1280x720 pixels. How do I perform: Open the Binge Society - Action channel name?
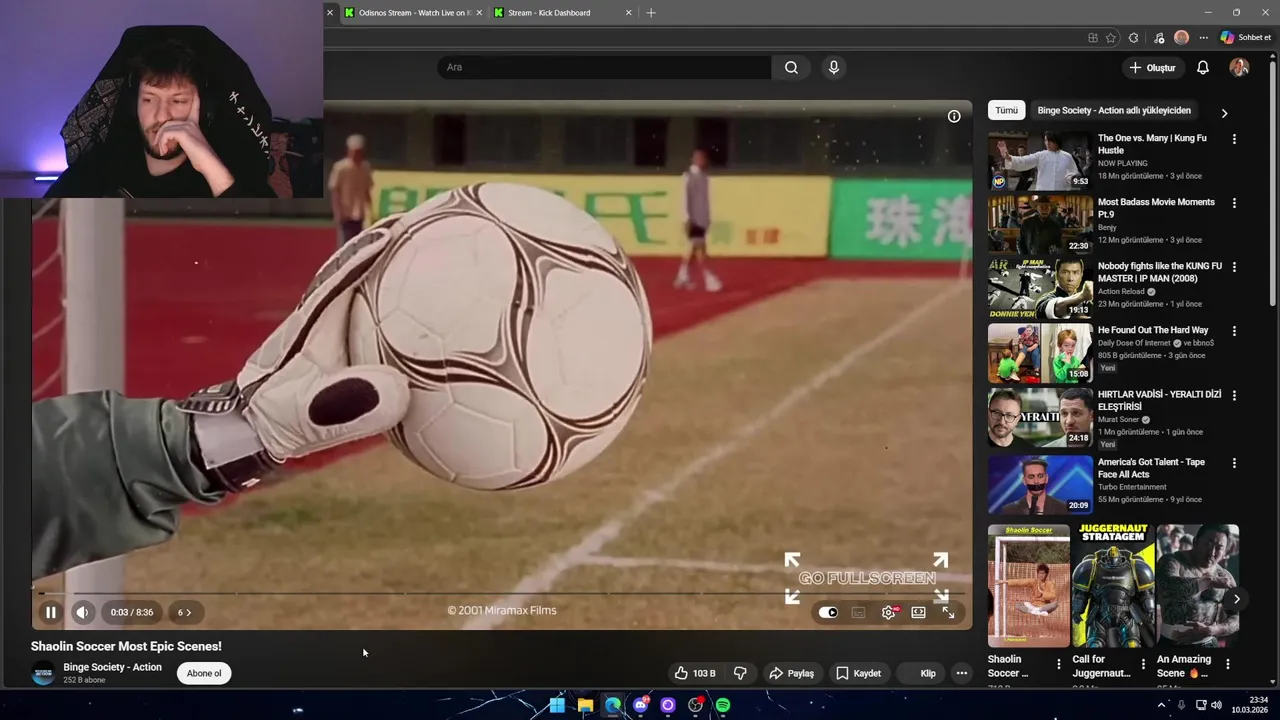pyautogui.click(x=112, y=667)
